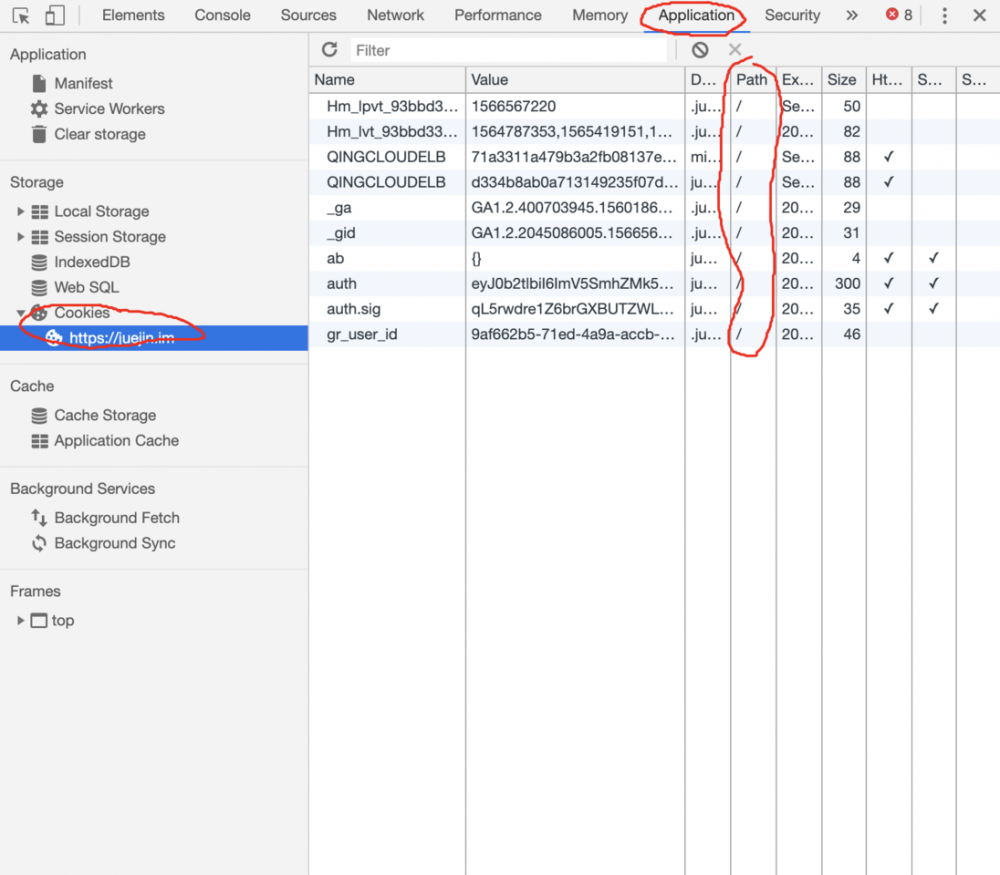Open the Security tab
Screen dimensions: 1000x875
pyautogui.click(x=793, y=15)
